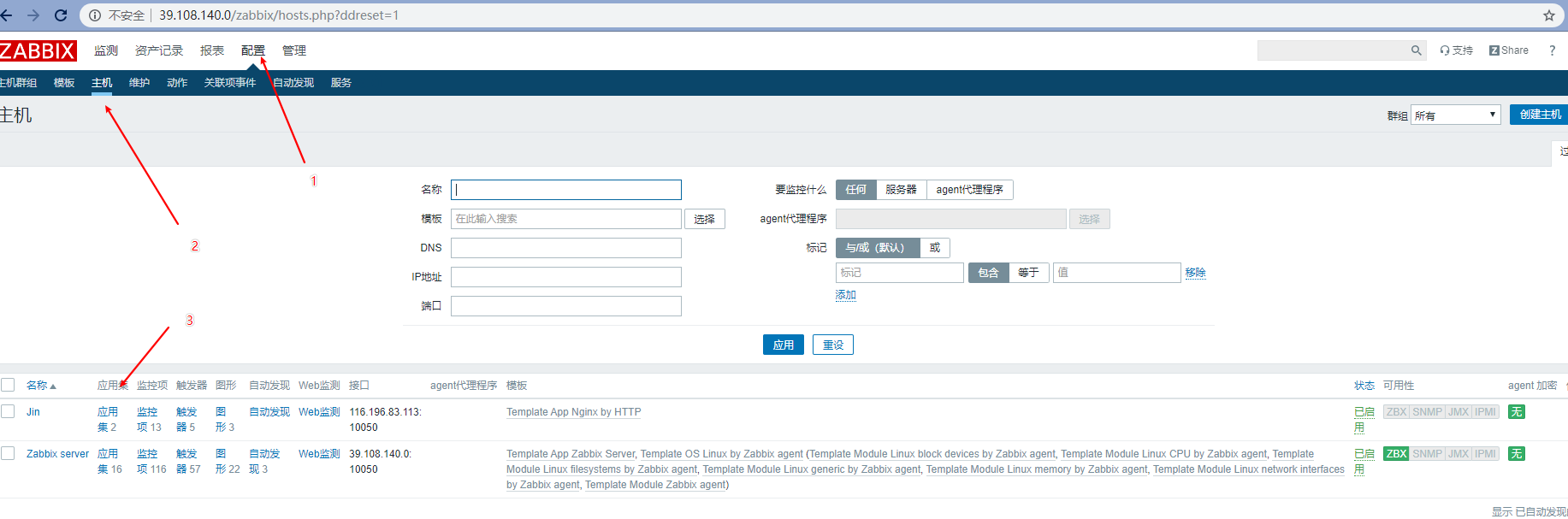1568x519 pixels.
Task: Focus the IP地址 input field
Action: coord(565,277)
